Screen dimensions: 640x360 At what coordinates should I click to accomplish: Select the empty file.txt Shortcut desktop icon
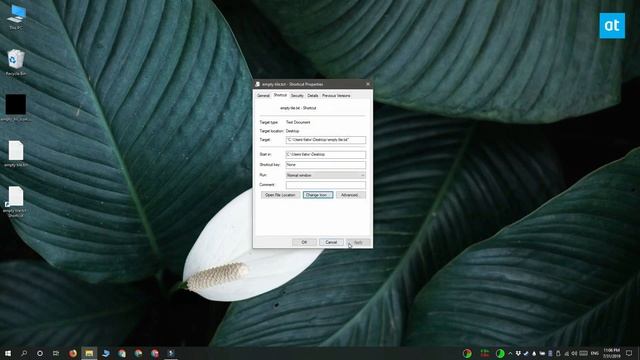click(16, 202)
